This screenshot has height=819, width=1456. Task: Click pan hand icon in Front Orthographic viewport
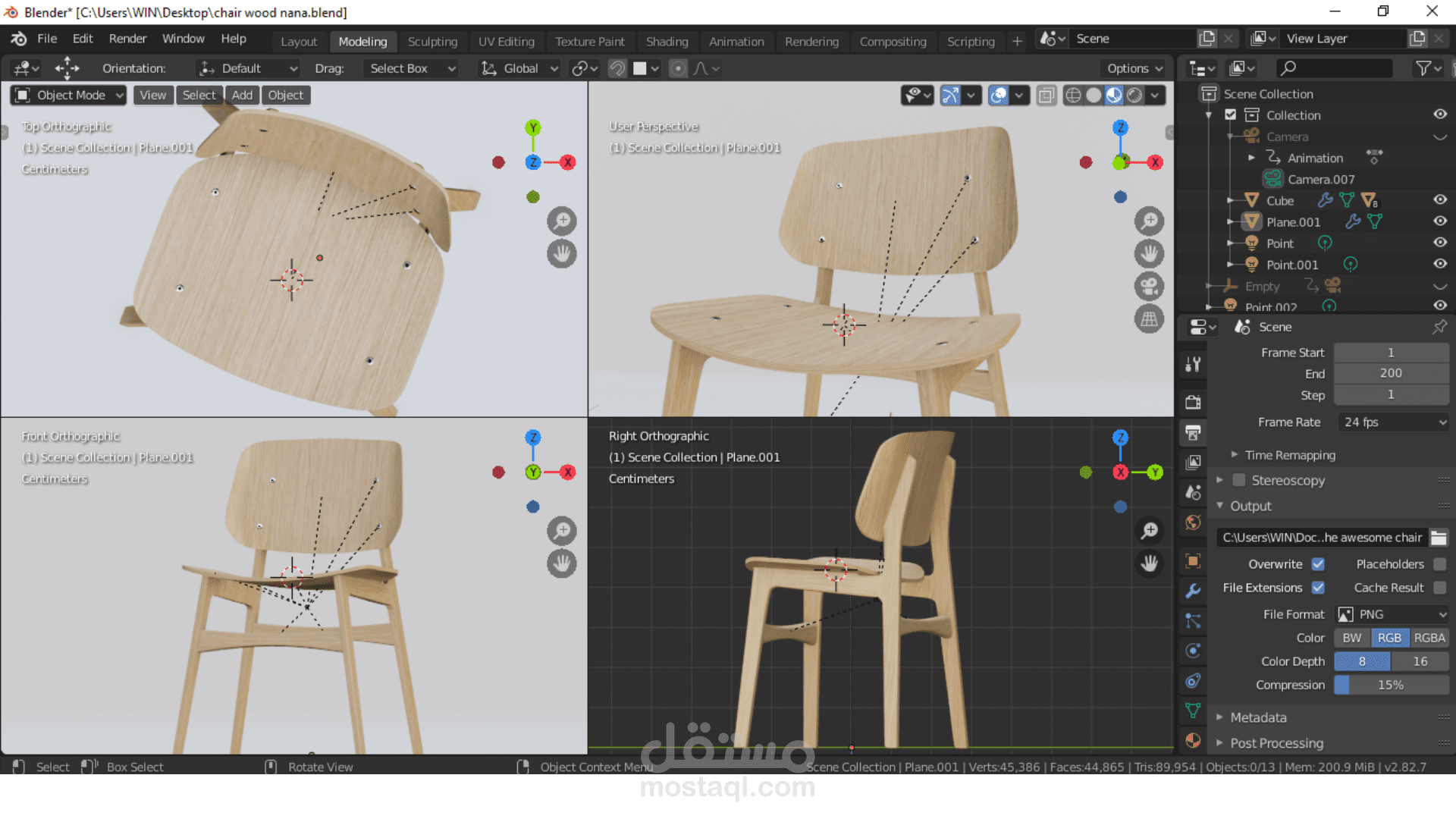pyautogui.click(x=562, y=563)
